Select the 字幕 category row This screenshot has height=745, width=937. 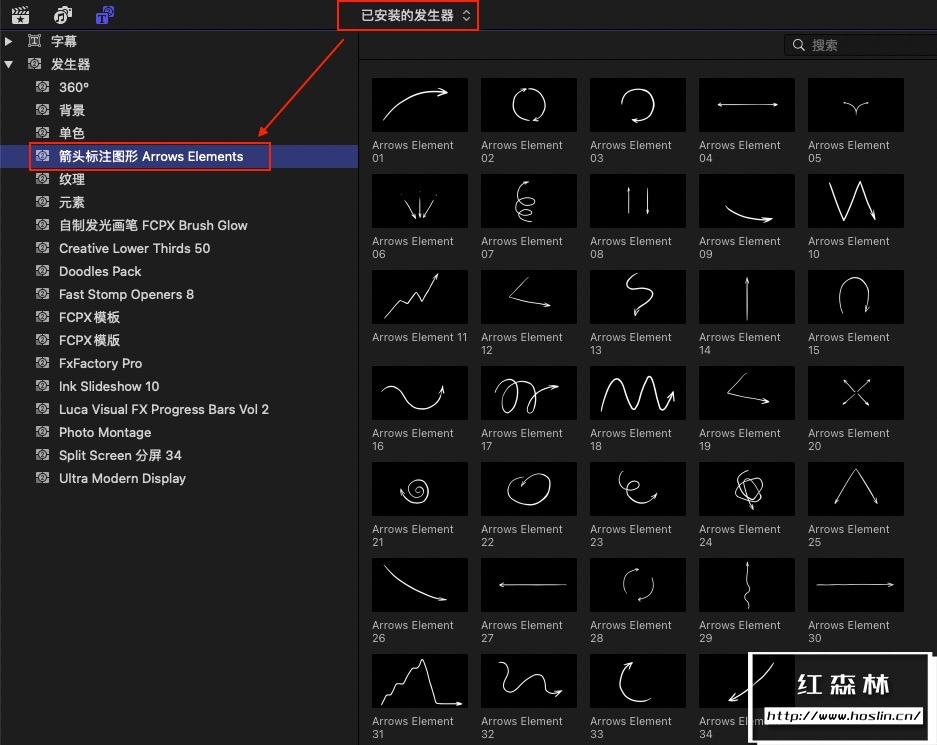click(179, 41)
